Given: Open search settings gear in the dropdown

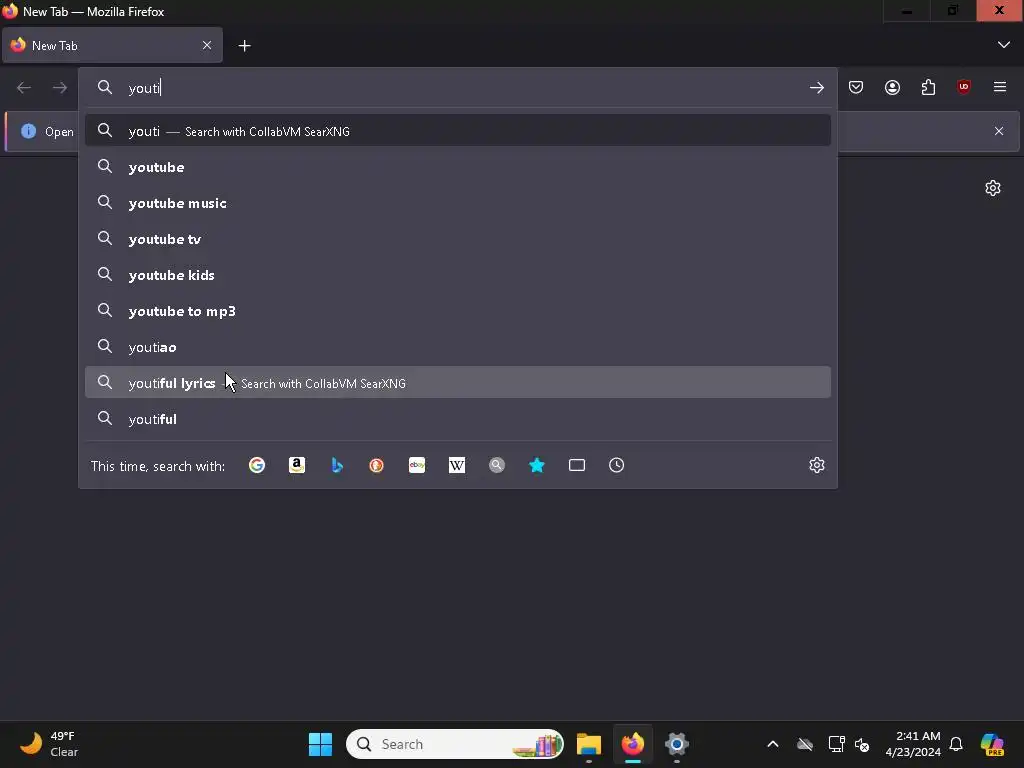Looking at the screenshot, I should (x=817, y=465).
